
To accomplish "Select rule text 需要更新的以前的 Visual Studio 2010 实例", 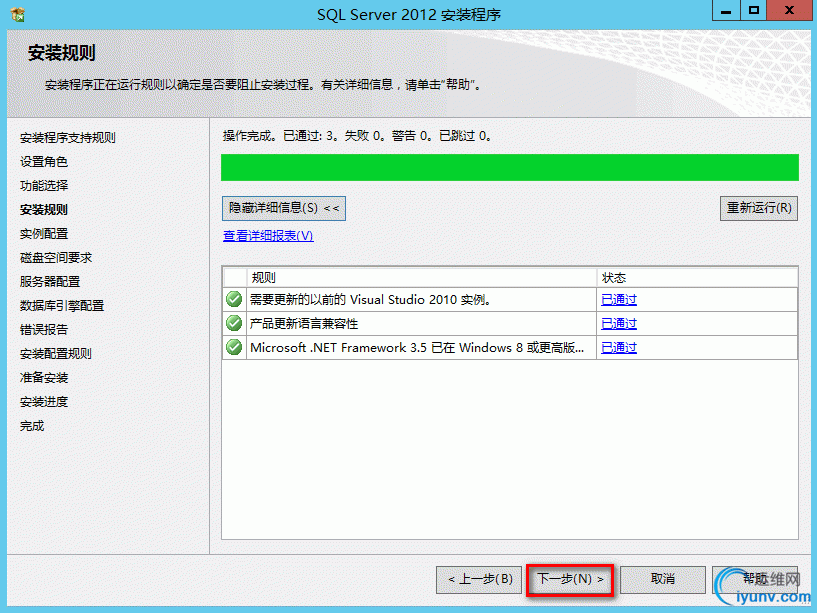I will pyautogui.click(x=370, y=300).
